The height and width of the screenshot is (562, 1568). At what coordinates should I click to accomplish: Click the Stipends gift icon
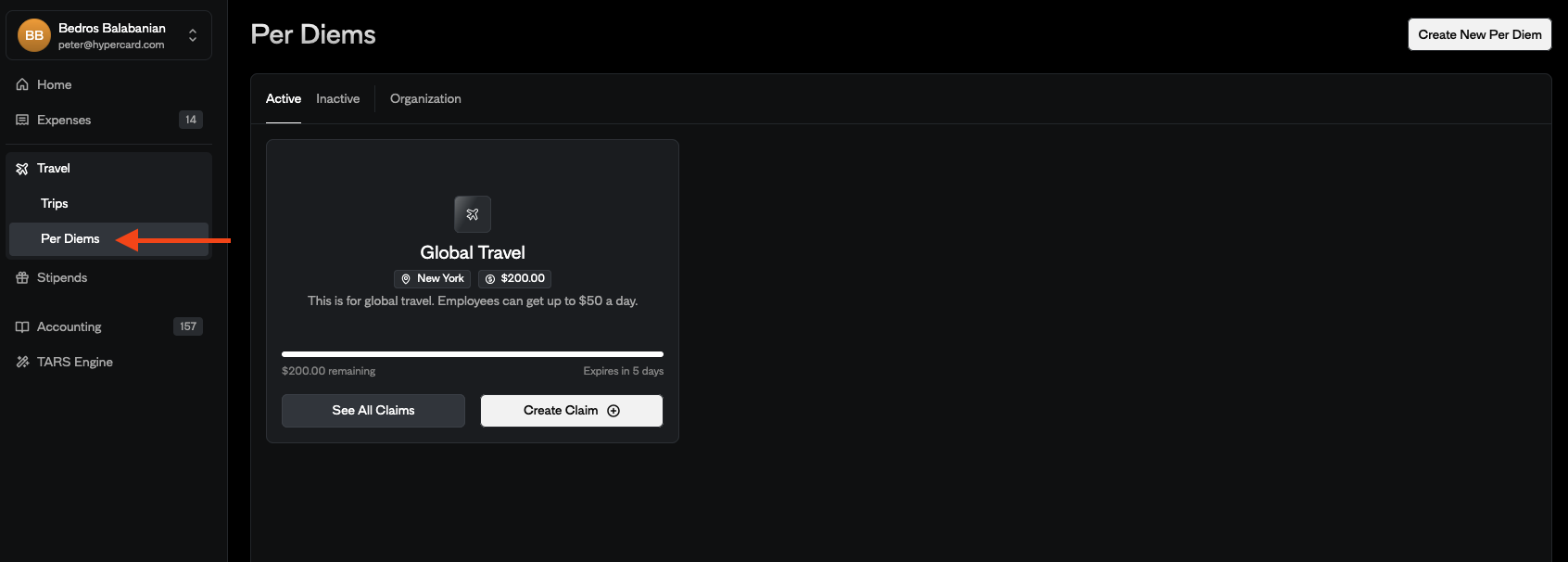tap(22, 278)
